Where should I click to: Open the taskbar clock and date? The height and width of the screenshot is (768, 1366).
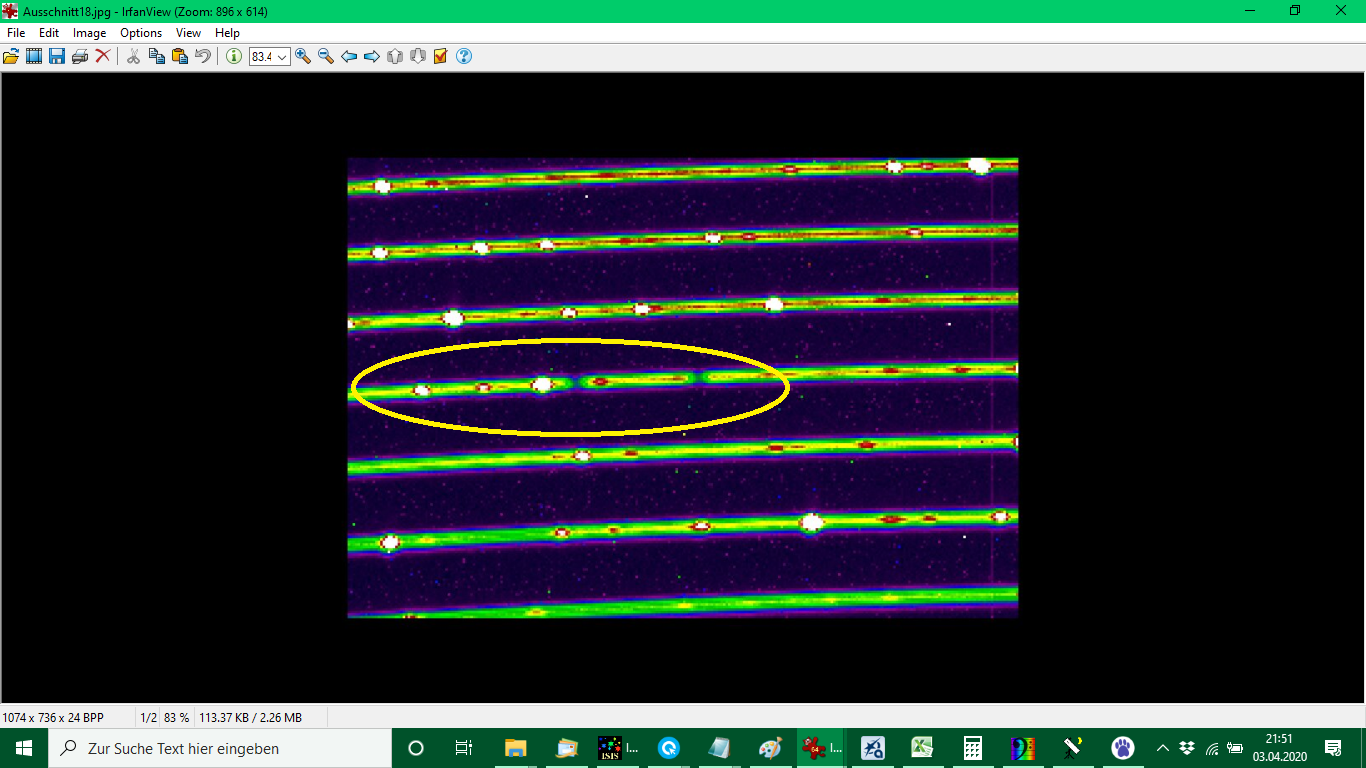pos(1285,748)
